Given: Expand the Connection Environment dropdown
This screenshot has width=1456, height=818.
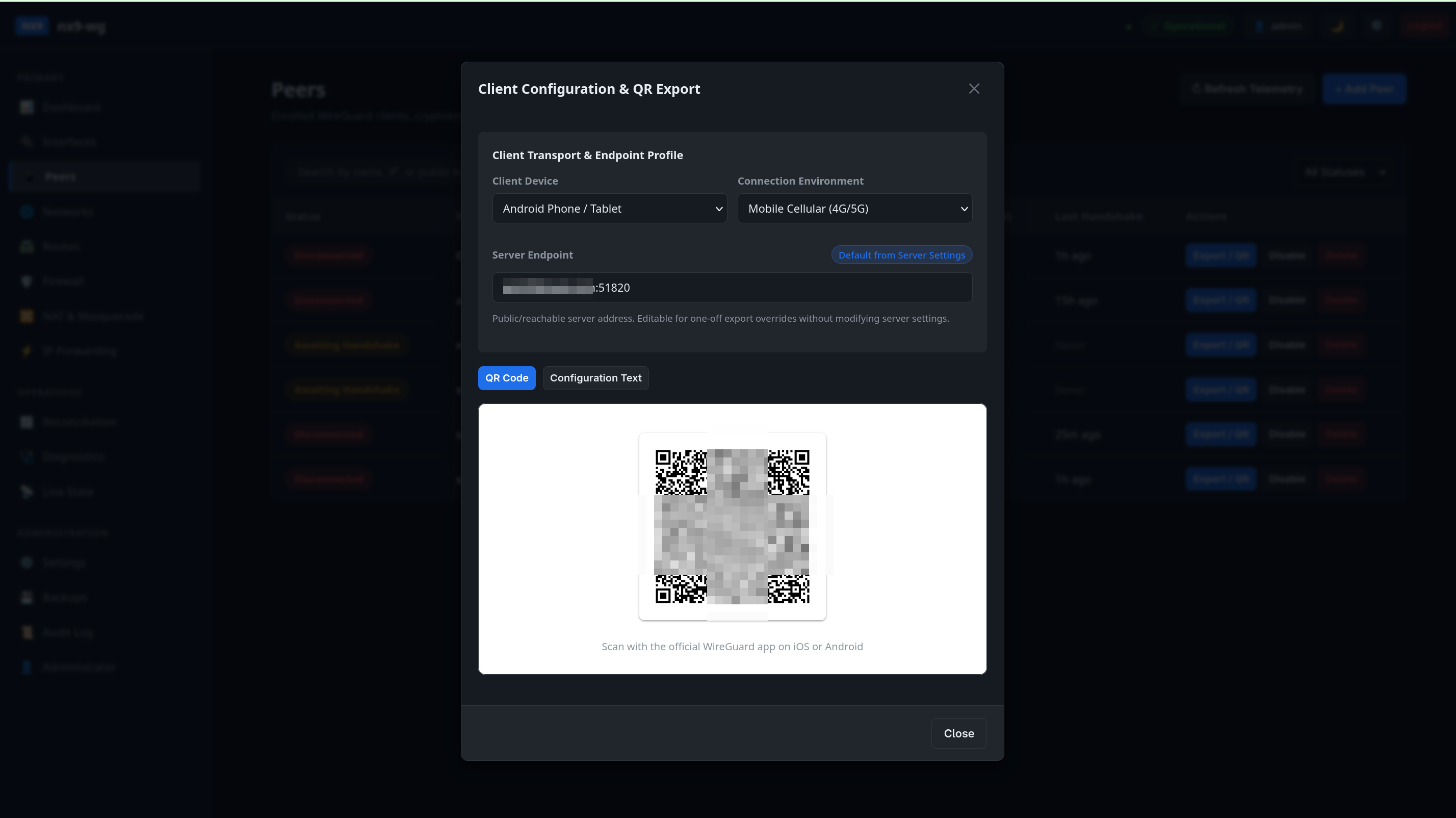Looking at the screenshot, I should (x=854, y=209).
